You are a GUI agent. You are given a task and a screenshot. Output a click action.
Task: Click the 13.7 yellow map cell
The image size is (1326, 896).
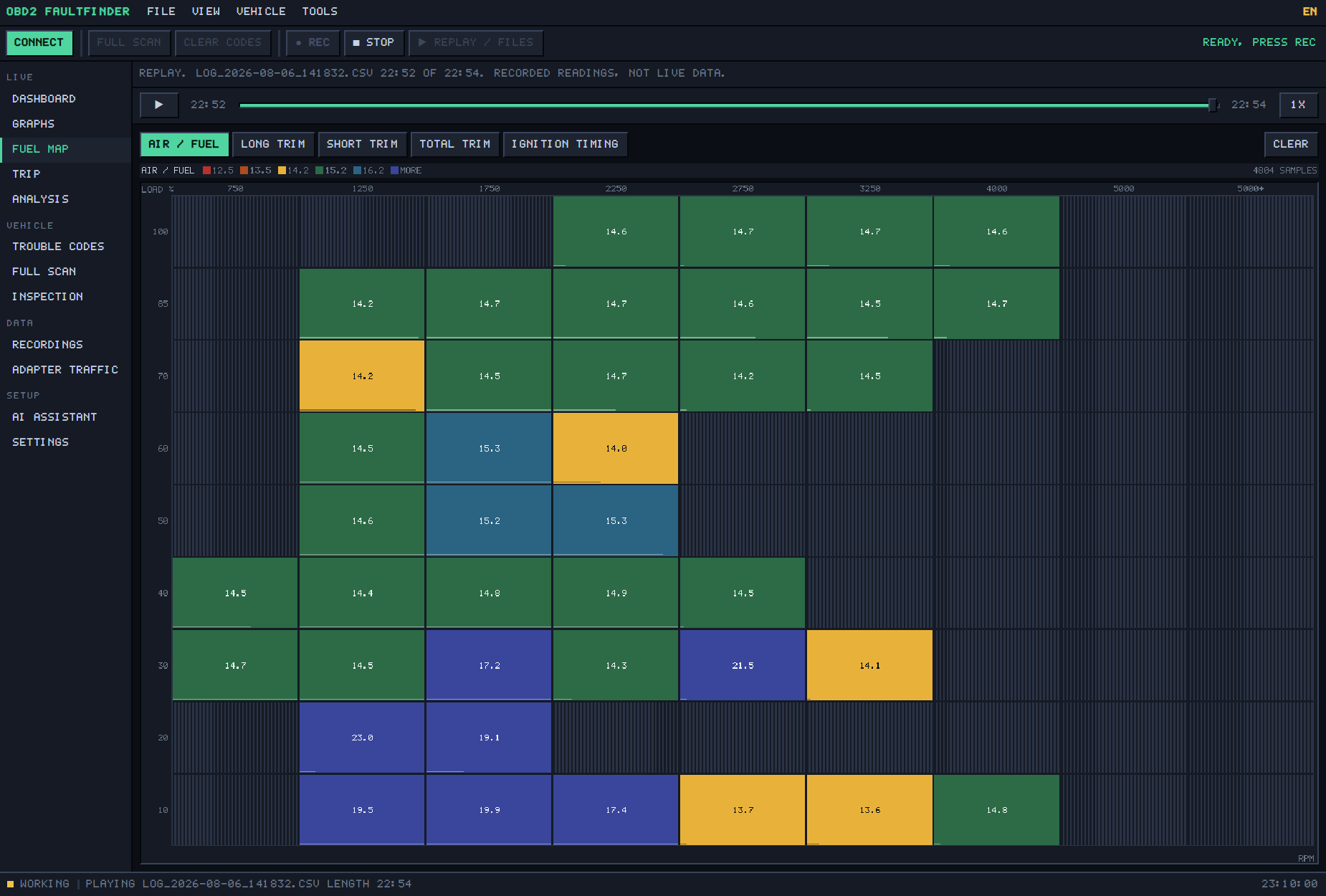(x=743, y=810)
